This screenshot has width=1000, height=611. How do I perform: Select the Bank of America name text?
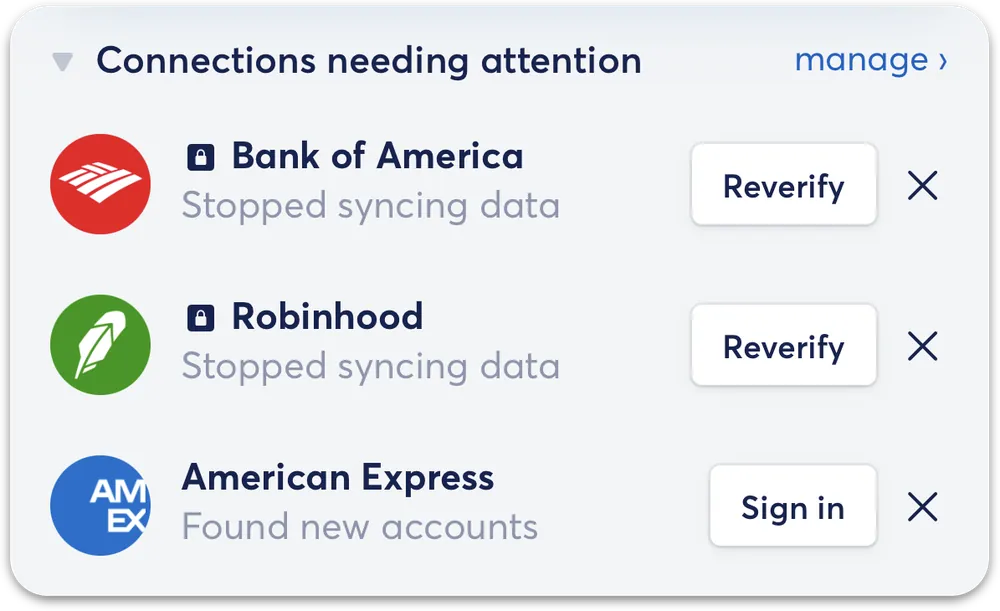pos(377,156)
